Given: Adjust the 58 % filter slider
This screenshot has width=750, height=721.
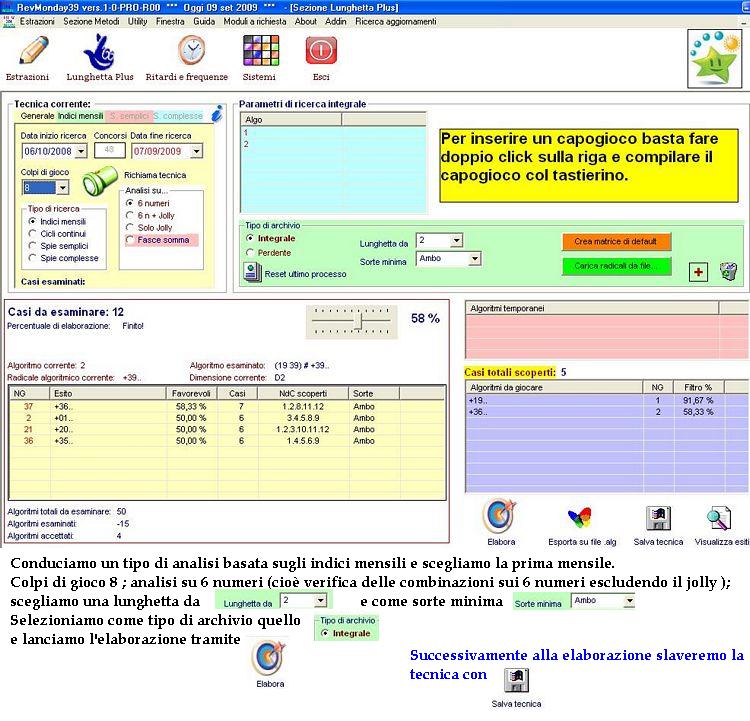Looking at the screenshot, I should pyautogui.click(x=358, y=321).
